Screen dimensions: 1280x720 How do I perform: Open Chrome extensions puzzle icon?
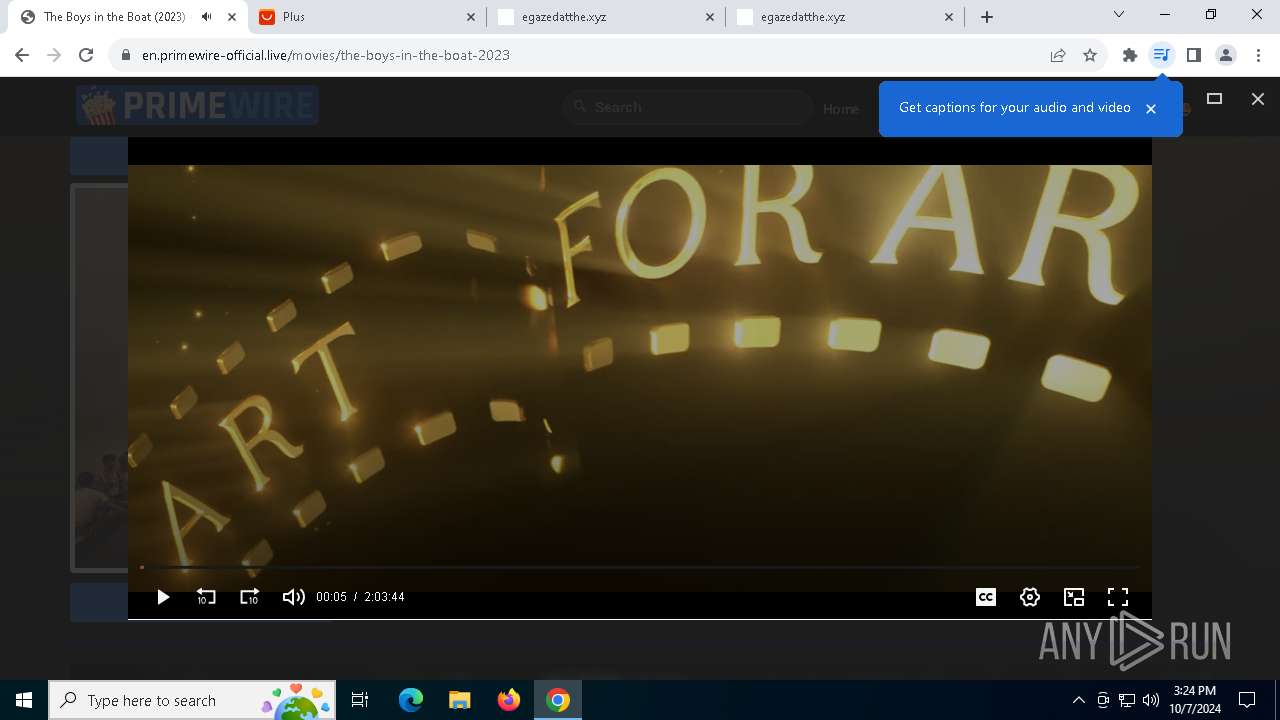pos(1130,55)
